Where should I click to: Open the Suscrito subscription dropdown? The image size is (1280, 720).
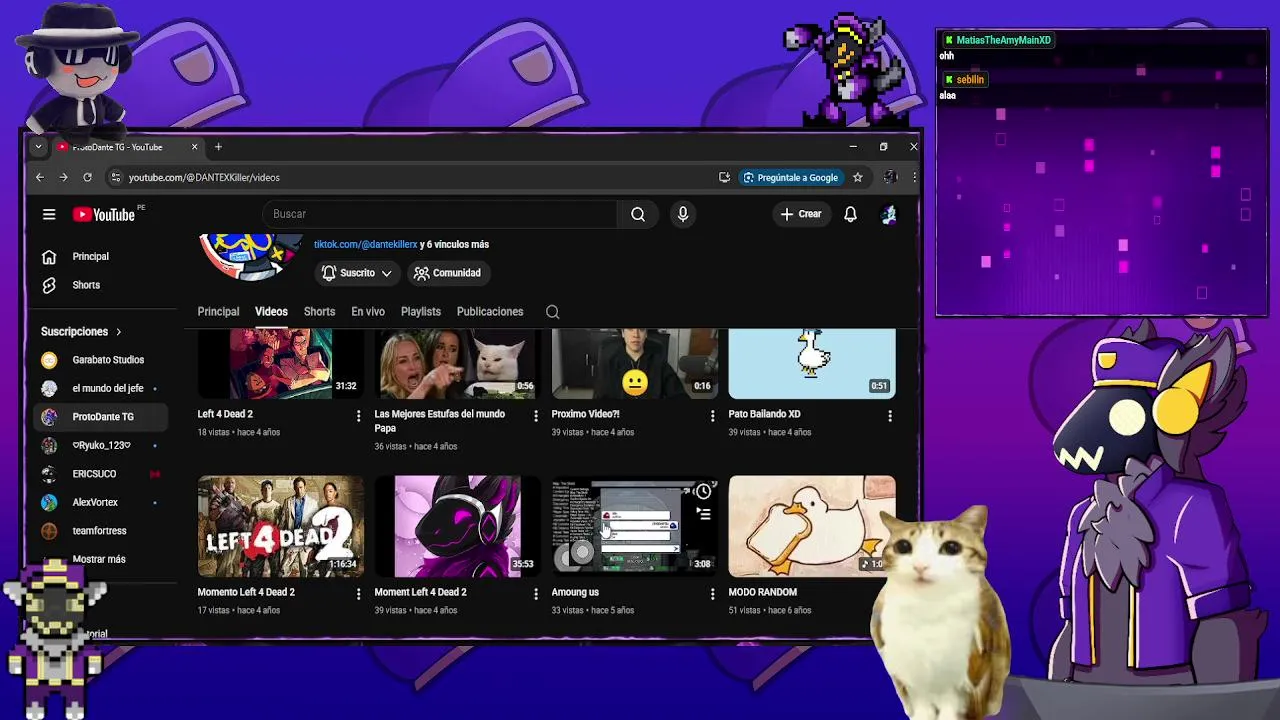click(x=357, y=273)
